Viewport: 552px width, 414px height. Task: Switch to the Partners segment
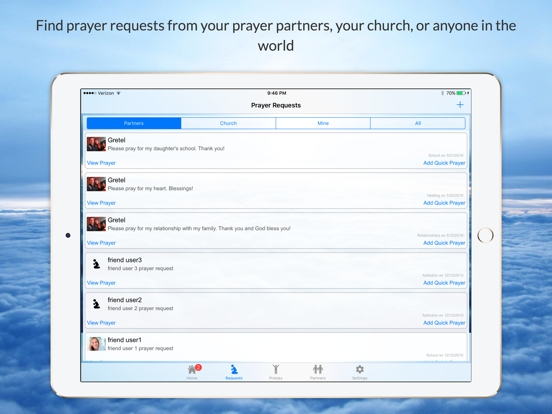coord(134,123)
